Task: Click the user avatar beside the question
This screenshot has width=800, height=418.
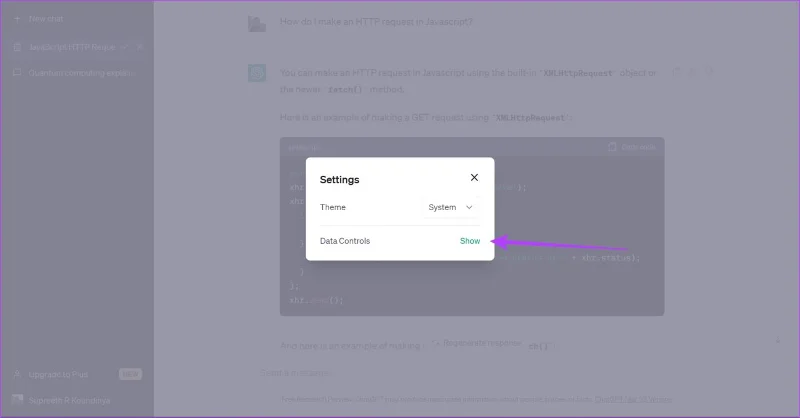Action: tap(257, 23)
